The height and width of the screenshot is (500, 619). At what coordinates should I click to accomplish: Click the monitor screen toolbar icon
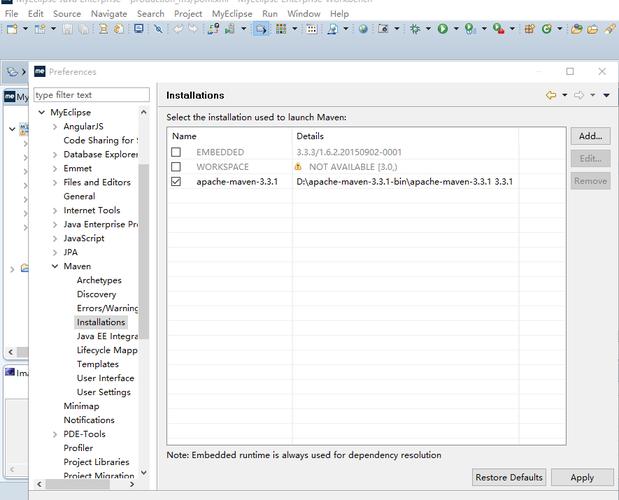(x=139, y=28)
